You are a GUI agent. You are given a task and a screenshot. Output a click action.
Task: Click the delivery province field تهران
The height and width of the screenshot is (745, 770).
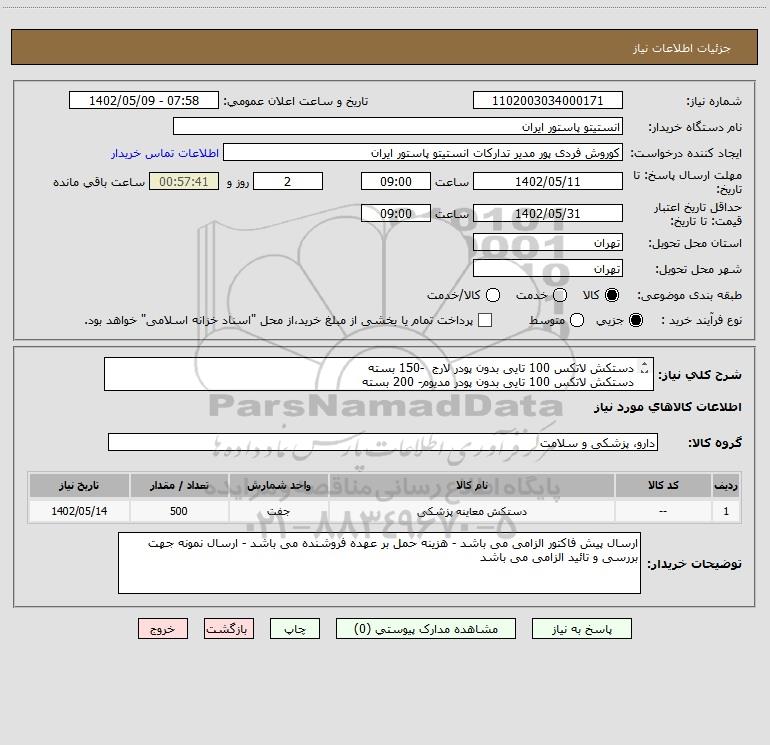tap(548, 242)
